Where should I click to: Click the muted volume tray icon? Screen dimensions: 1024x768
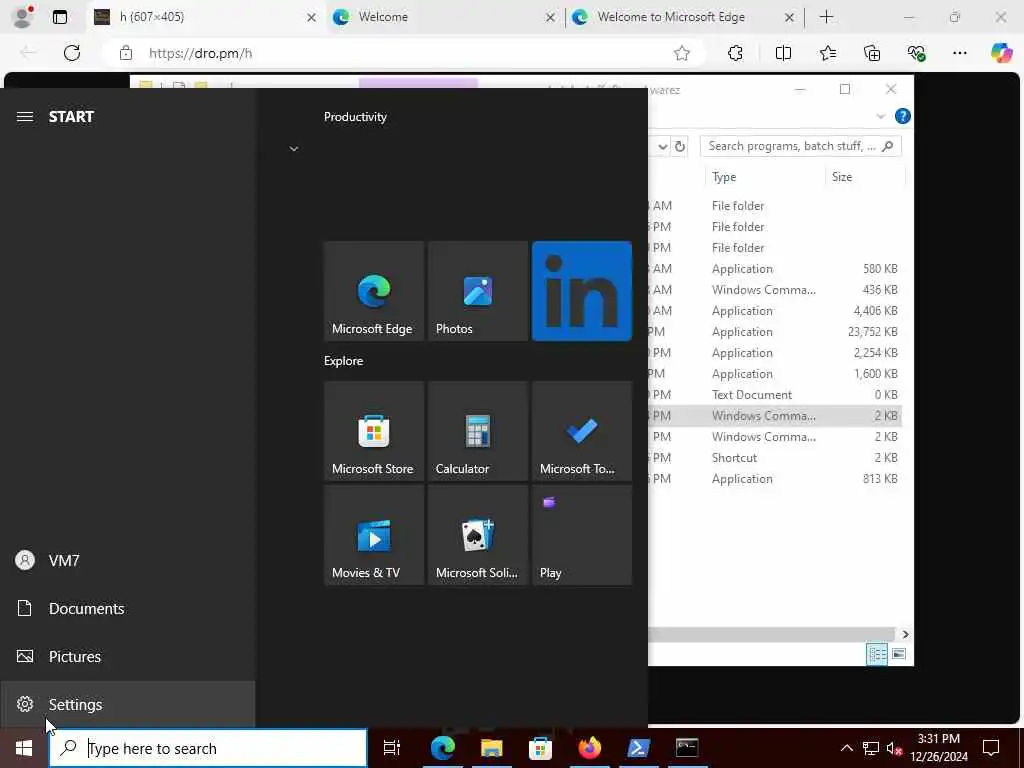coord(894,748)
